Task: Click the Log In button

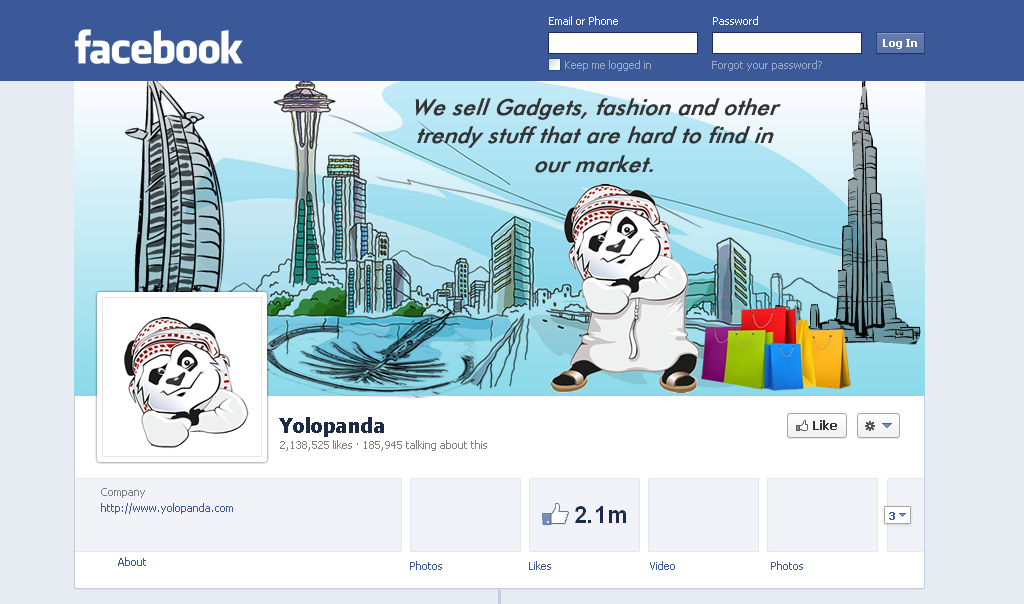Action: click(900, 43)
